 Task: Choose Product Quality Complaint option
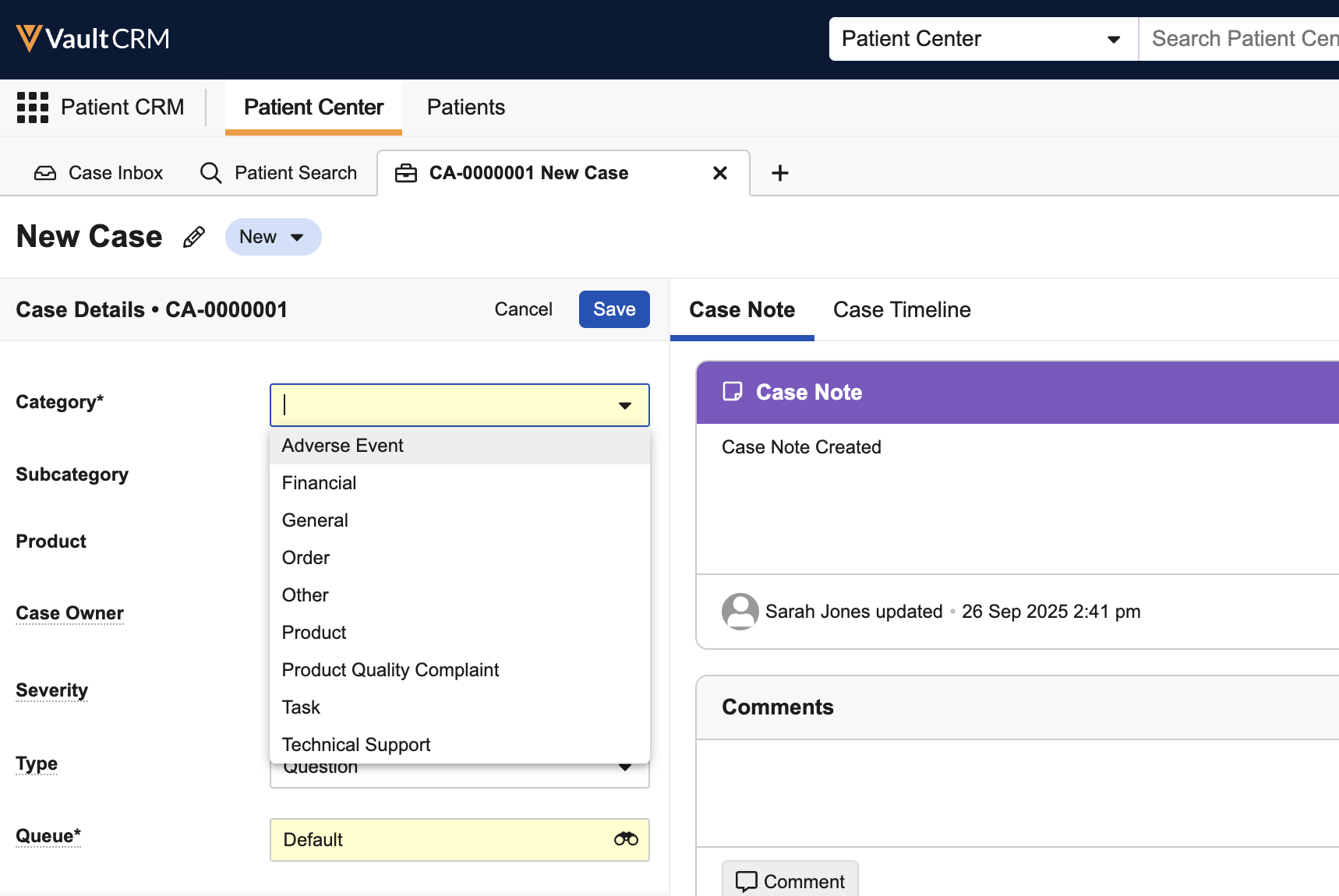(390, 670)
